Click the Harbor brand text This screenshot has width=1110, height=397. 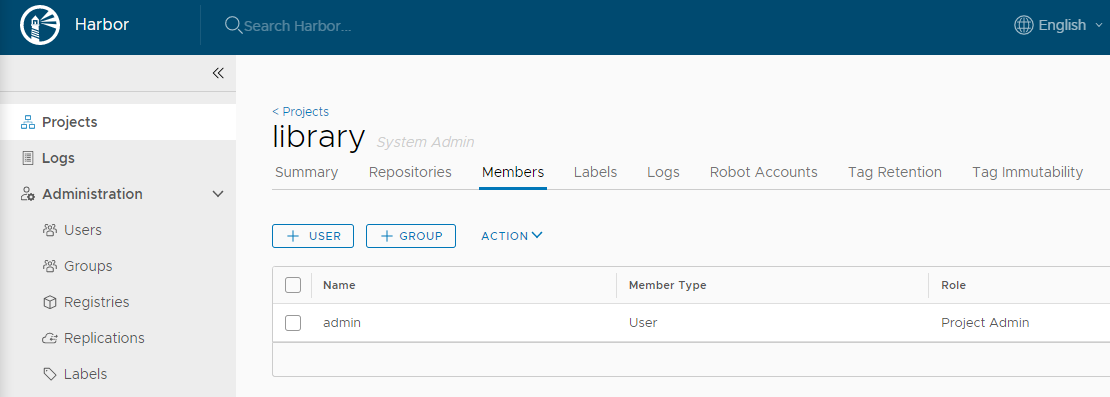coord(102,25)
